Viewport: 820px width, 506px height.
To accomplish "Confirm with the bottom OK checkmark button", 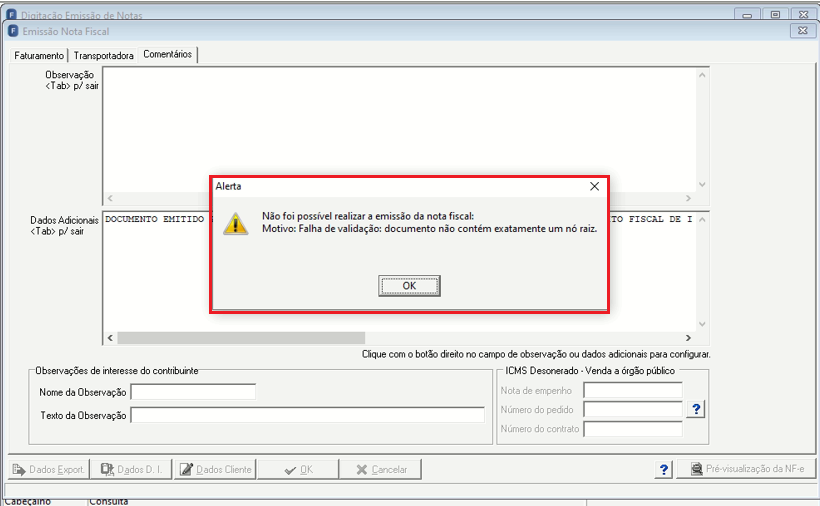I will [x=298, y=469].
